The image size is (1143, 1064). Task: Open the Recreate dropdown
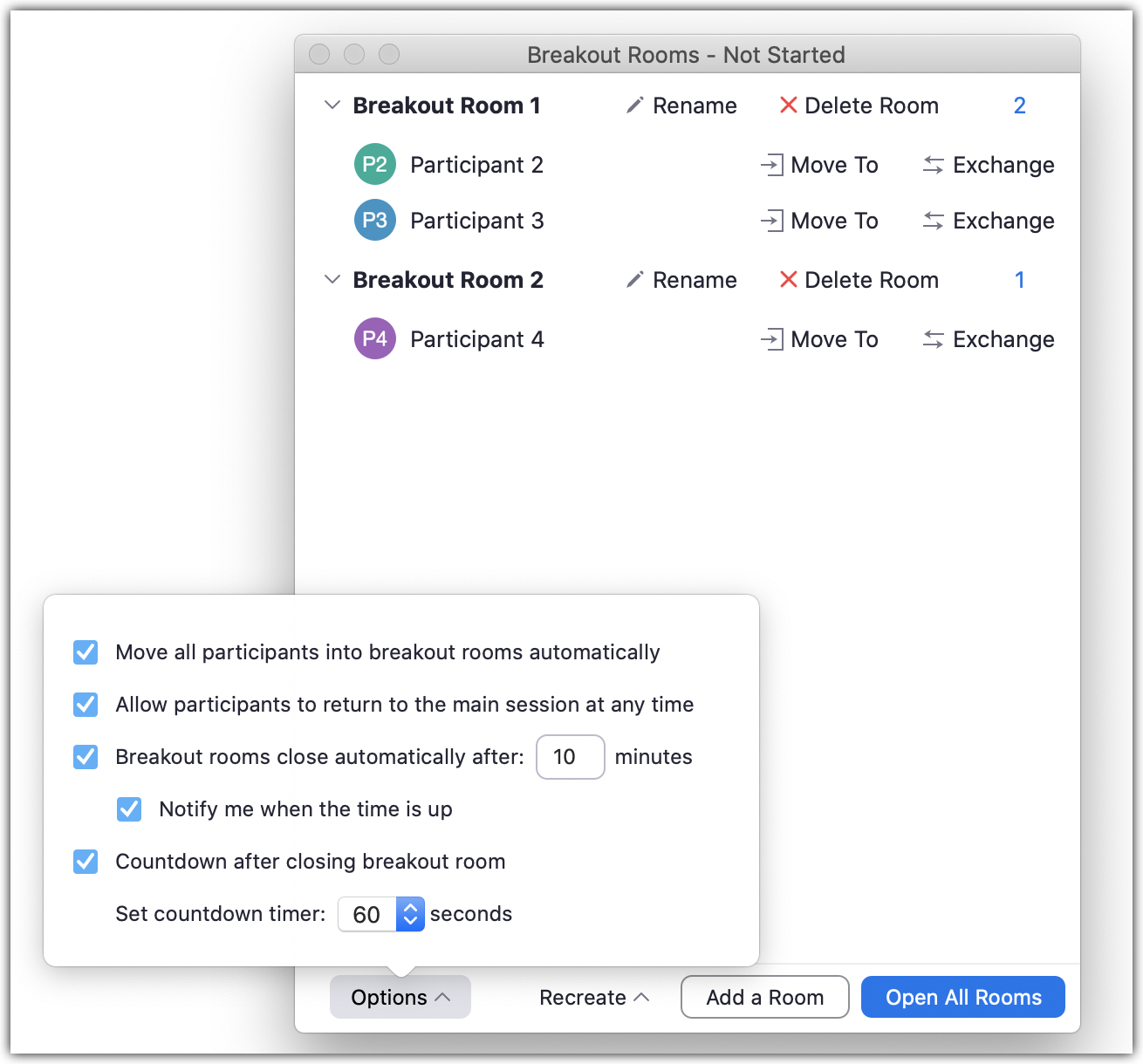593,997
